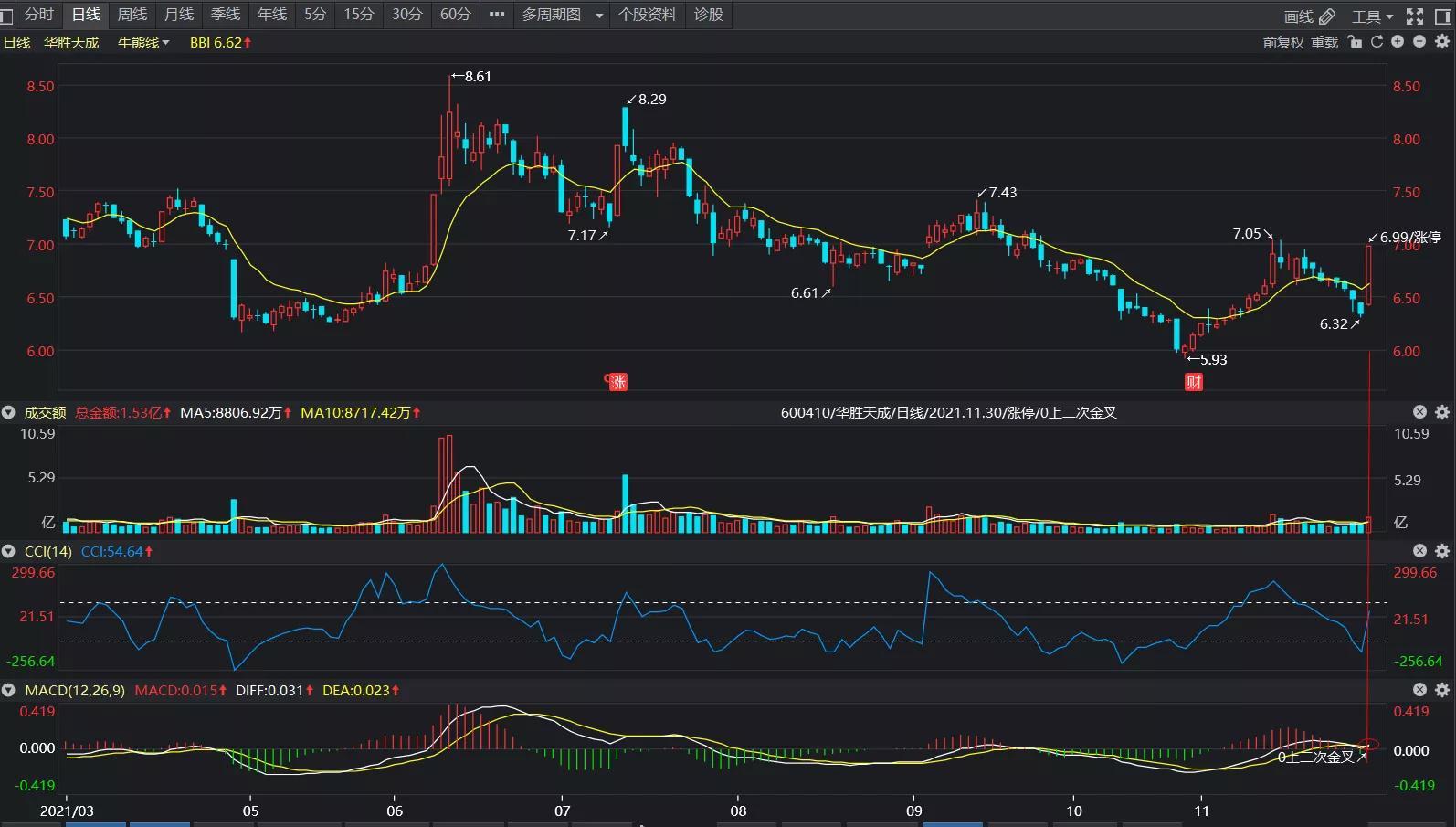The width and height of the screenshot is (1456, 827).
Task: Toggle the chart lock padlock icon
Action: pos(1355,42)
